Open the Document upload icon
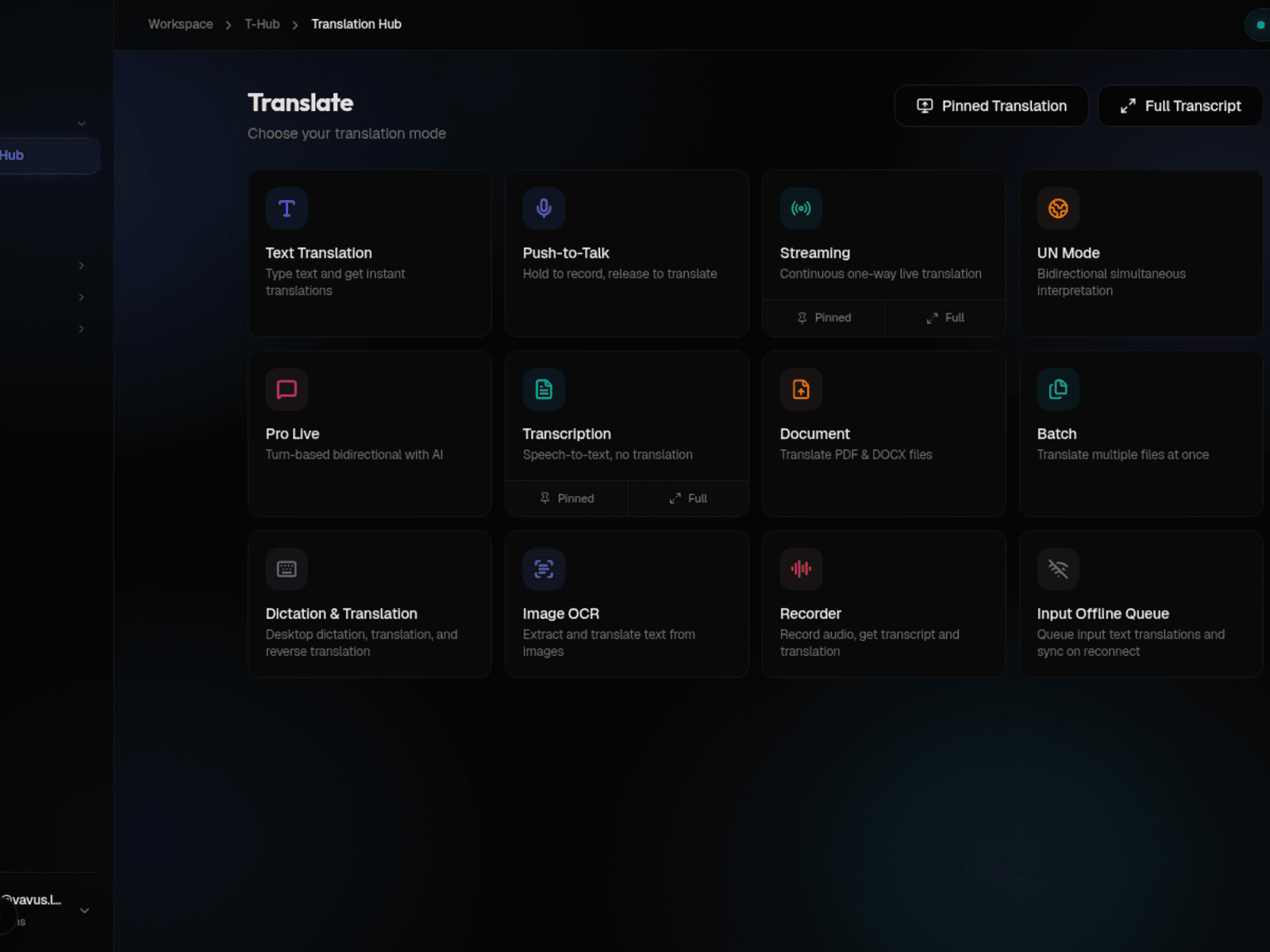Screen dimensions: 1270x952 (x=801, y=390)
